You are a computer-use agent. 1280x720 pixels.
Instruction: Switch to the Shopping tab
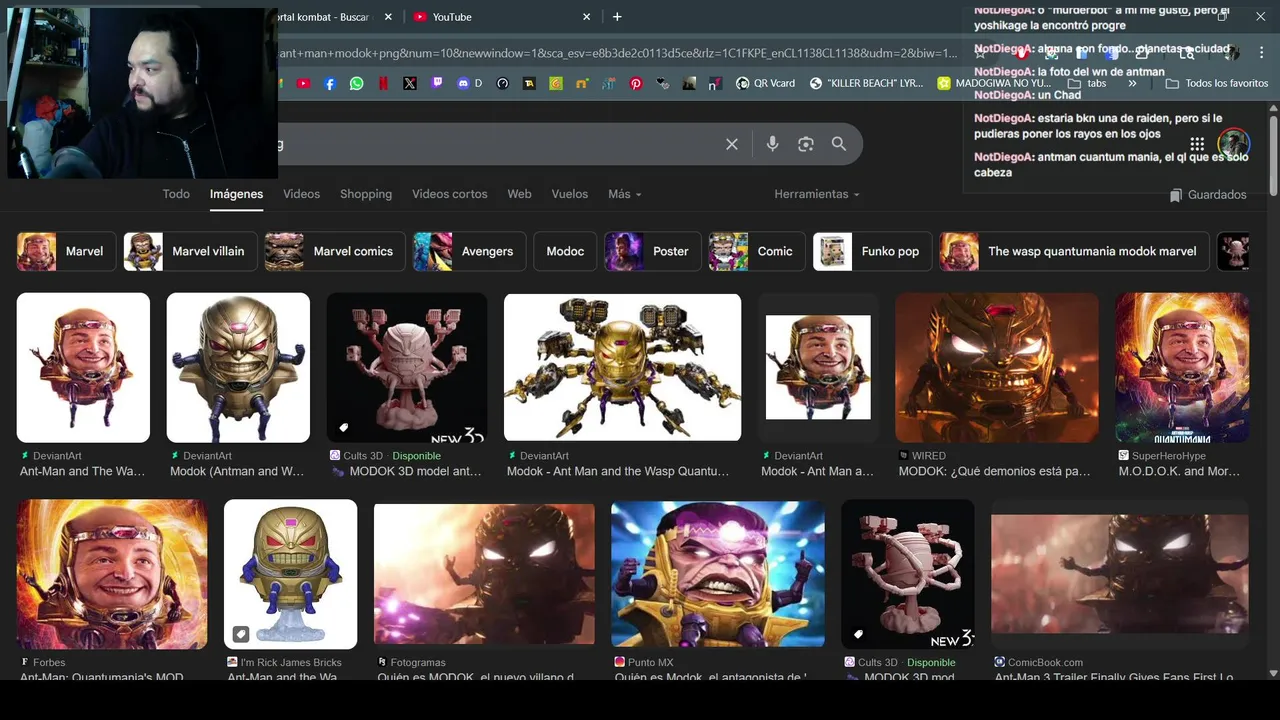pos(366,194)
